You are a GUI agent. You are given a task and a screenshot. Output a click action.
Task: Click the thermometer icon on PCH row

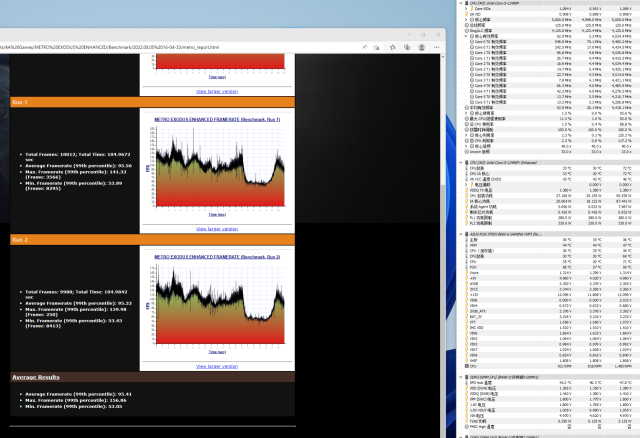pos(467,267)
